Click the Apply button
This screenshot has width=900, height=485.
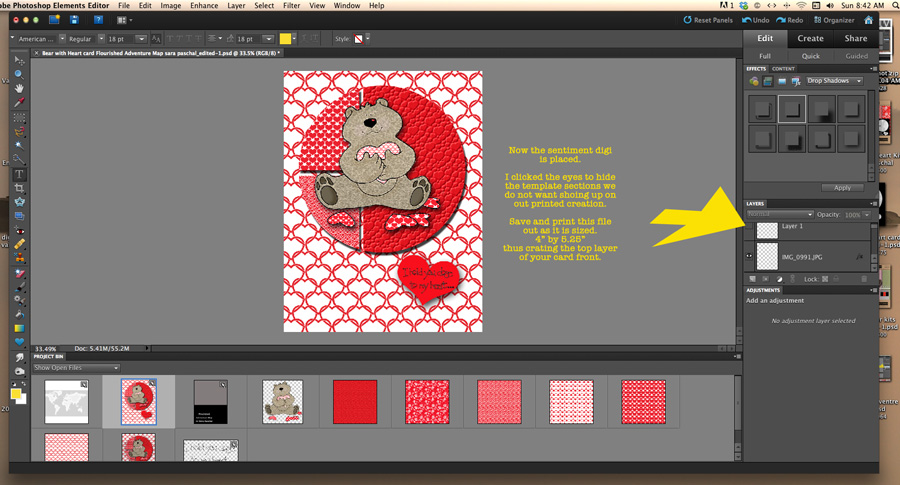point(842,188)
